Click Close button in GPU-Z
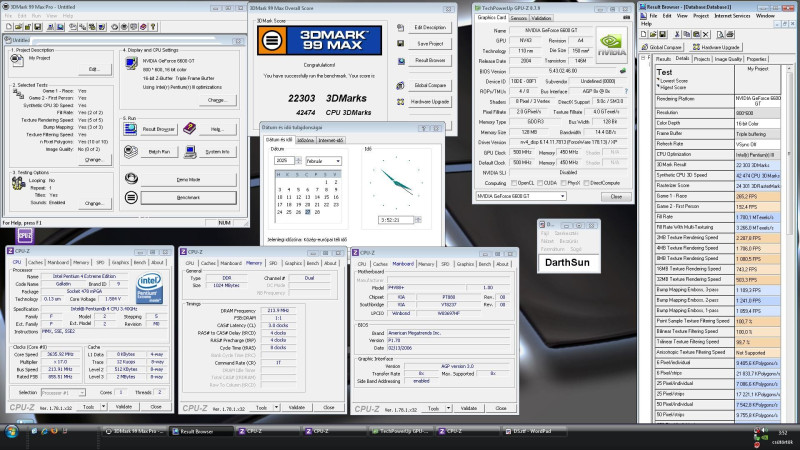The height and width of the screenshot is (450, 800). (x=616, y=196)
